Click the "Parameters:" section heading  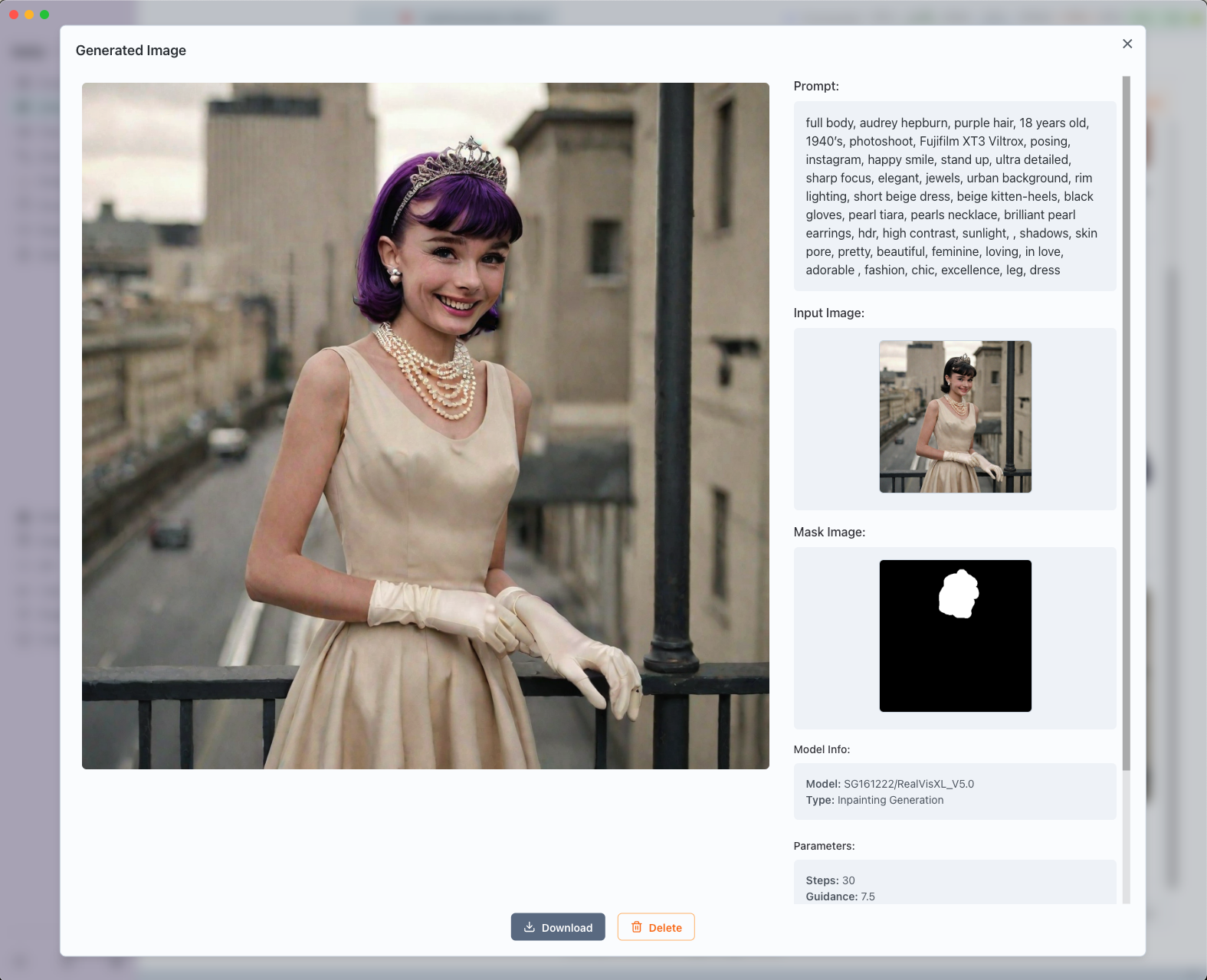(824, 846)
